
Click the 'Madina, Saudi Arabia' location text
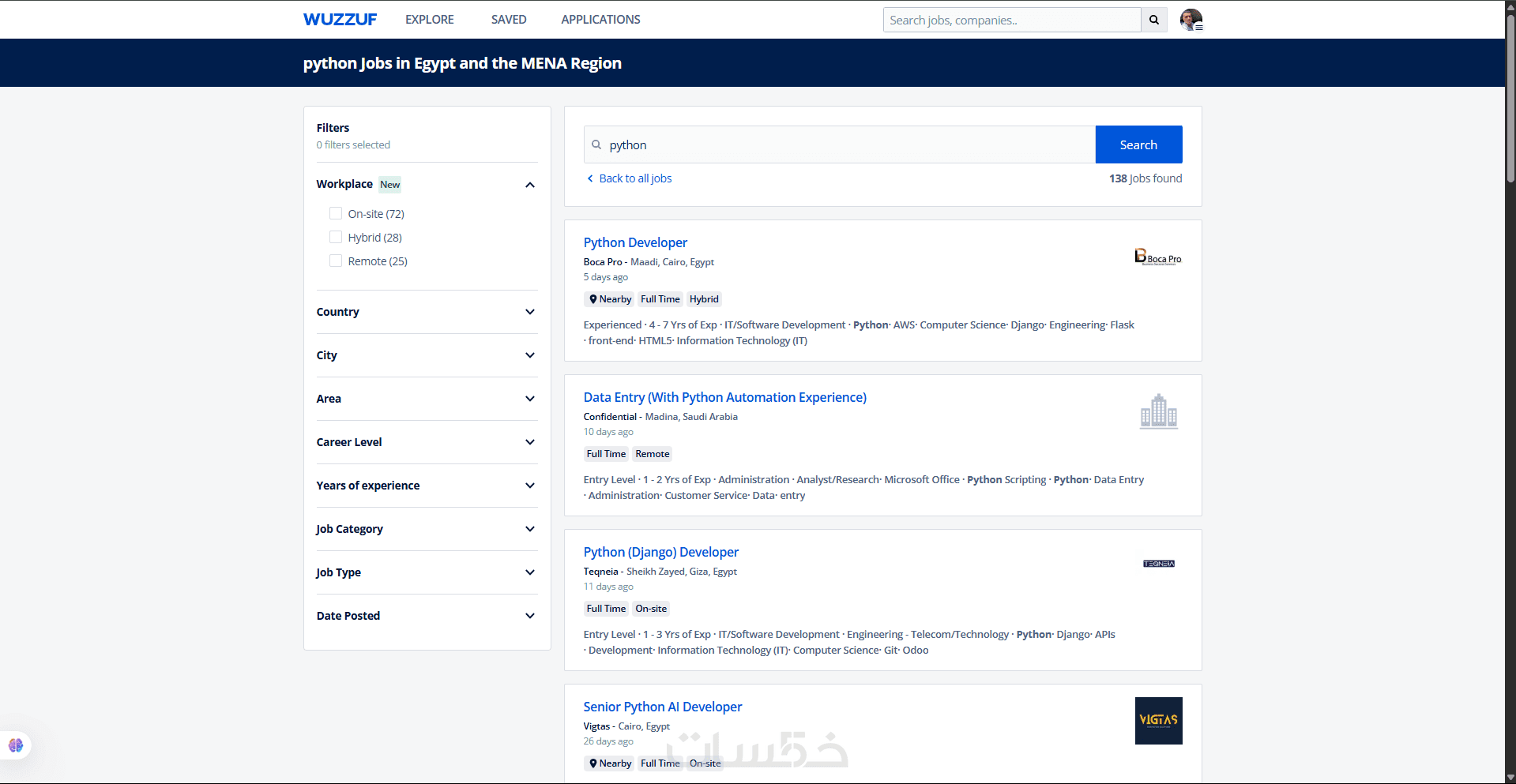pyautogui.click(x=691, y=417)
